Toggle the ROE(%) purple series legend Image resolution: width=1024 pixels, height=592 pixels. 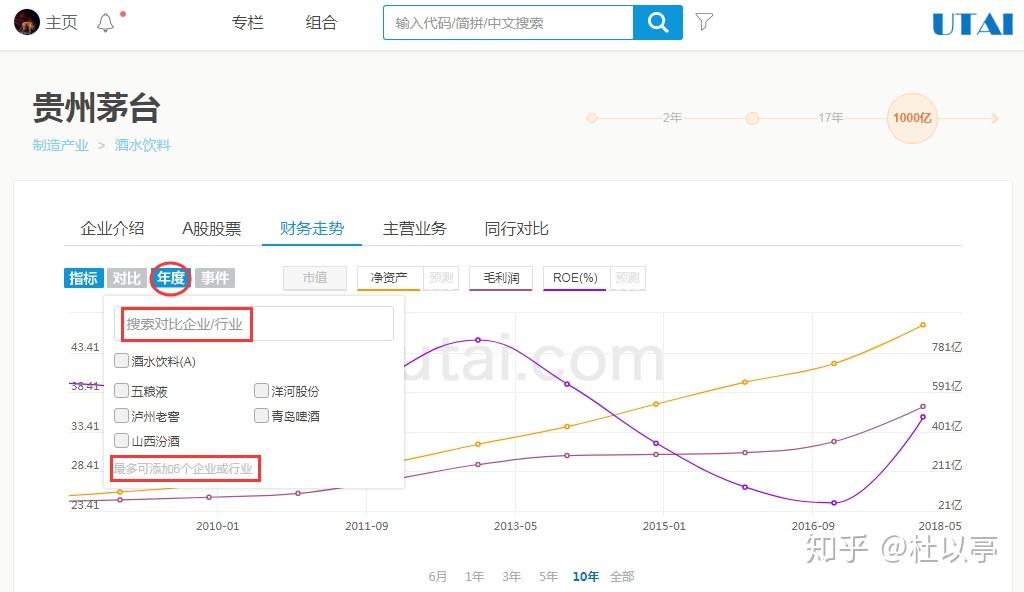click(575, 278)
